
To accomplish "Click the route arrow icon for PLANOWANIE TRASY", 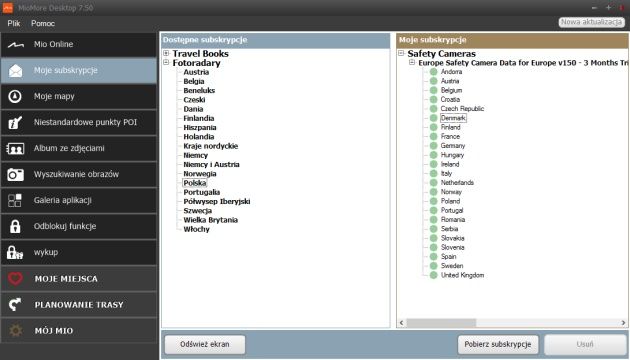I will click(15, 305).
